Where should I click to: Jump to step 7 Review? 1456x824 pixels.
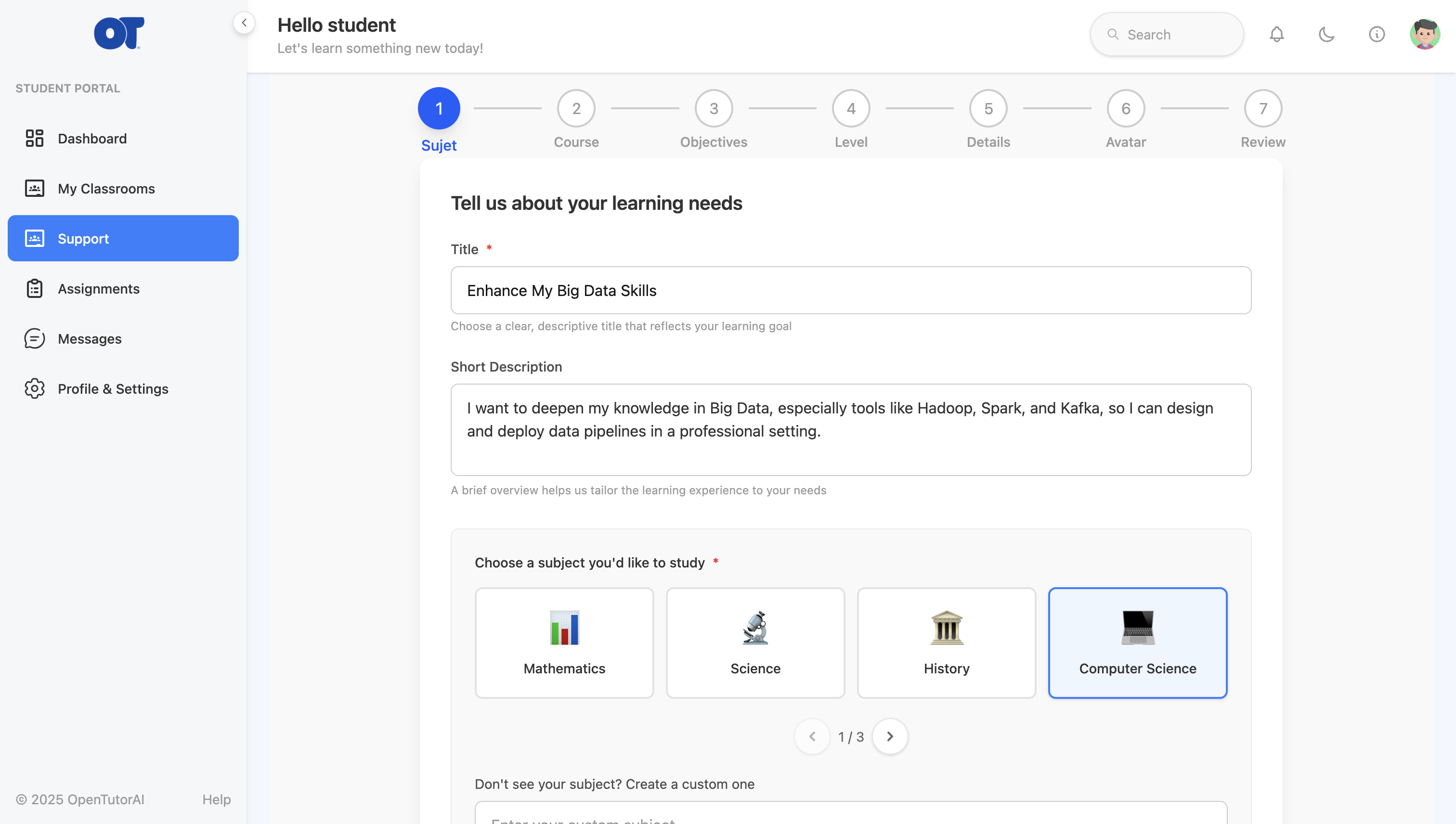(1262, 109)
